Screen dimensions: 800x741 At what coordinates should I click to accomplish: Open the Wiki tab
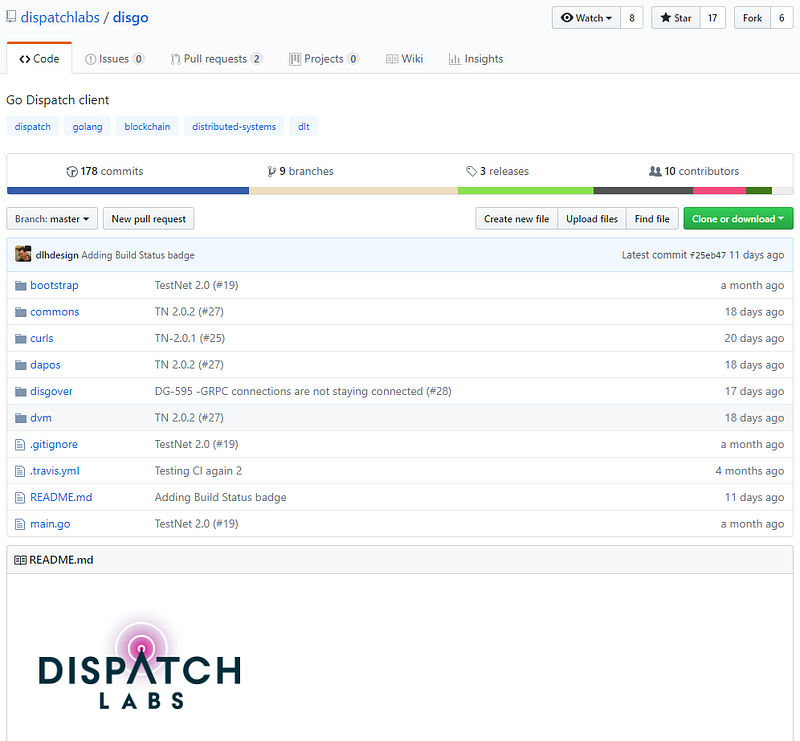click(x=405, y=59)
